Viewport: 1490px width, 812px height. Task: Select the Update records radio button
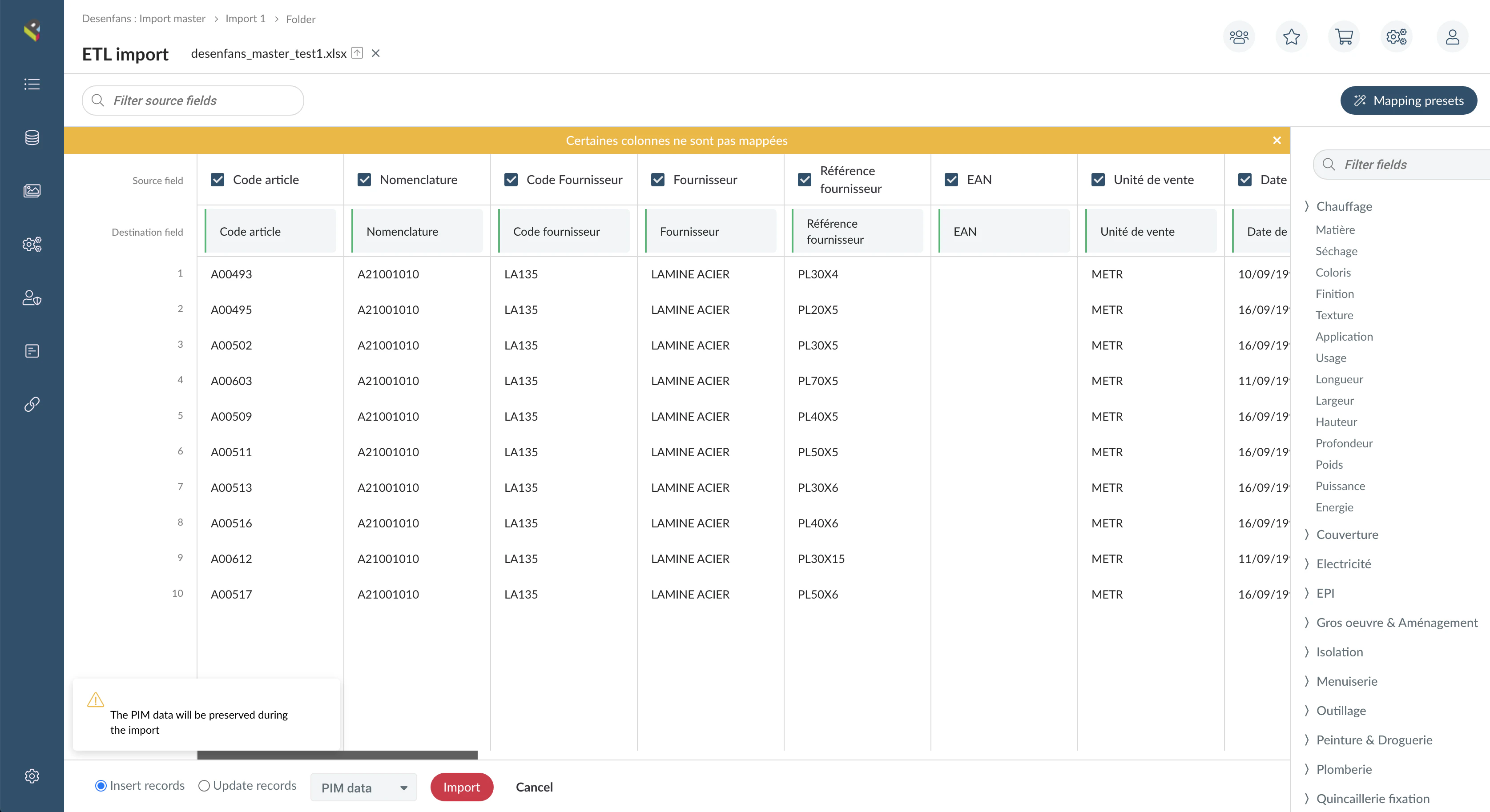(204, 785)
